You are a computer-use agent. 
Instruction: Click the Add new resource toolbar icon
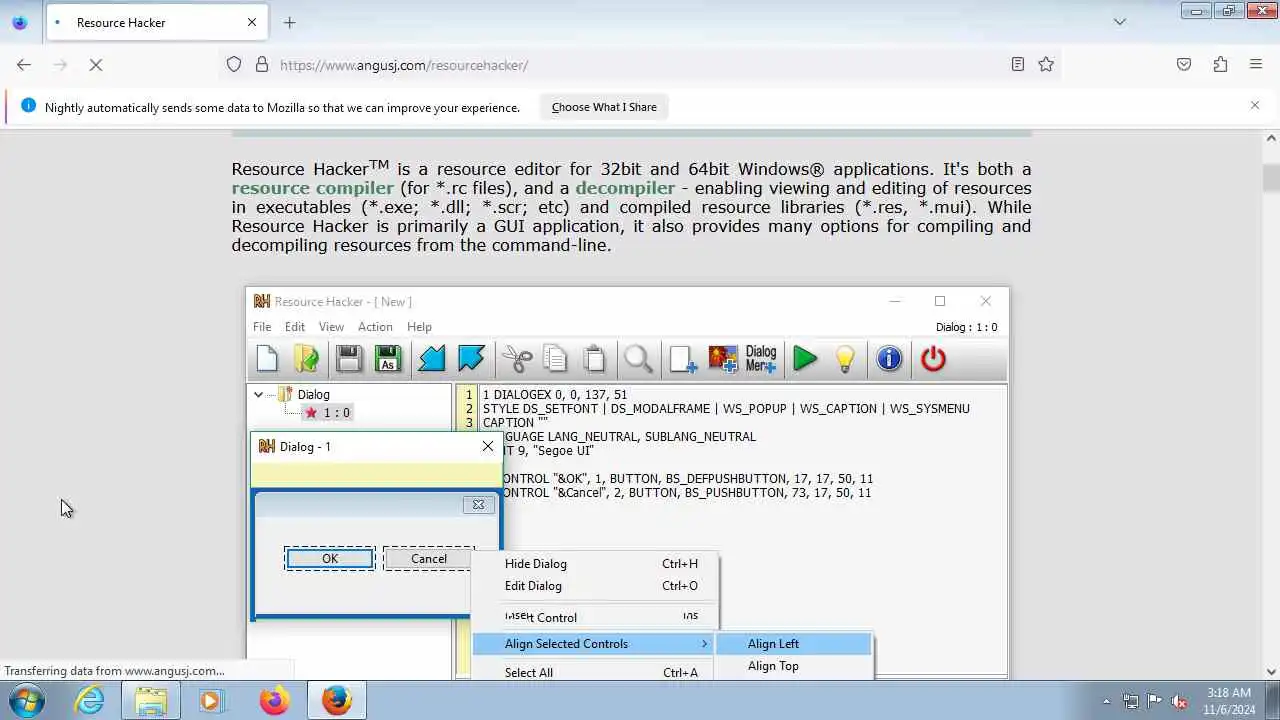(683, 359)
